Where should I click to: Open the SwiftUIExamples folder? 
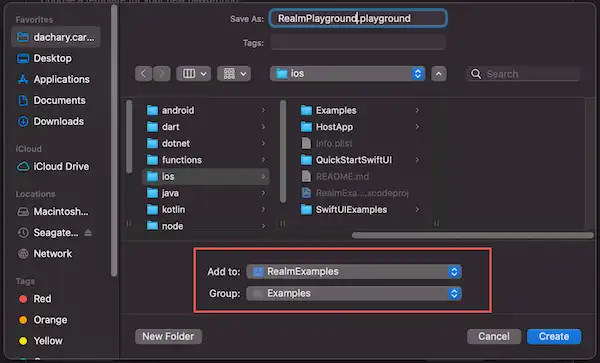(360, 210)
